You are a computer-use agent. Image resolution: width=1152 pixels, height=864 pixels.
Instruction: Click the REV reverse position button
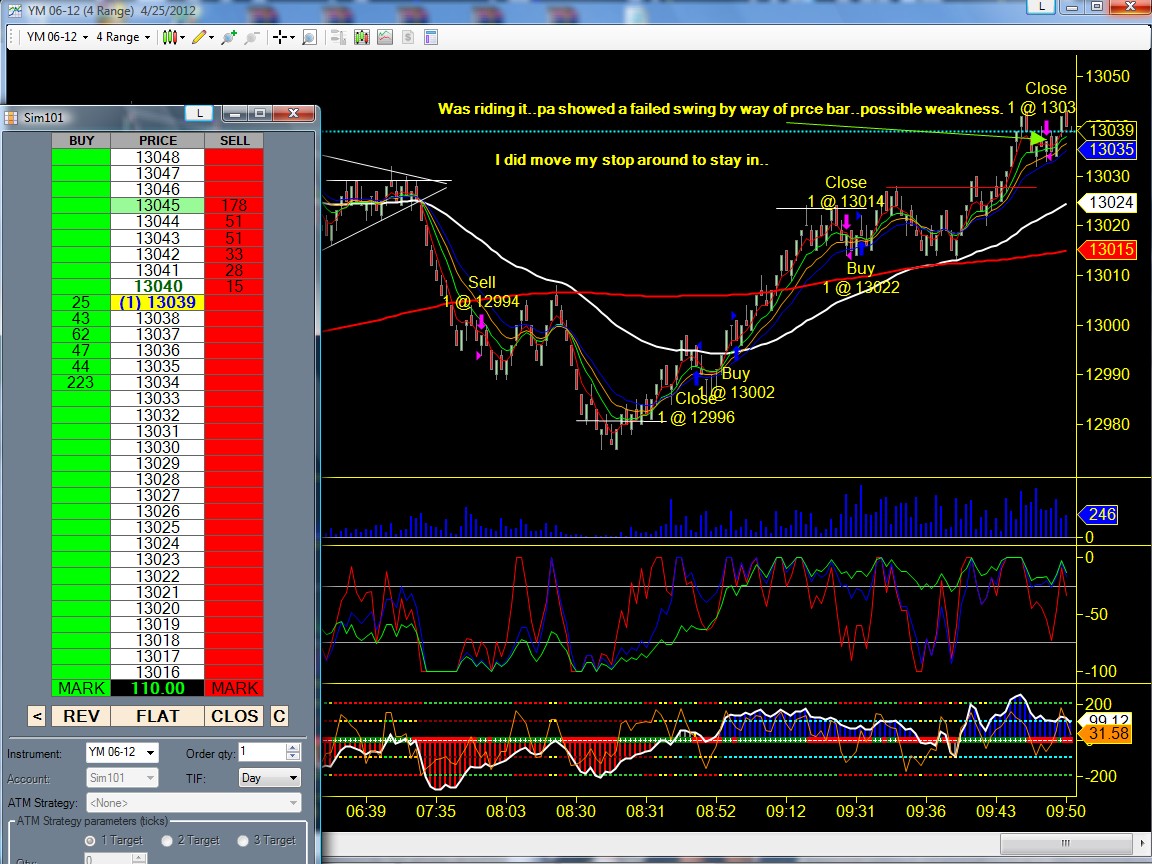point(81,716)
